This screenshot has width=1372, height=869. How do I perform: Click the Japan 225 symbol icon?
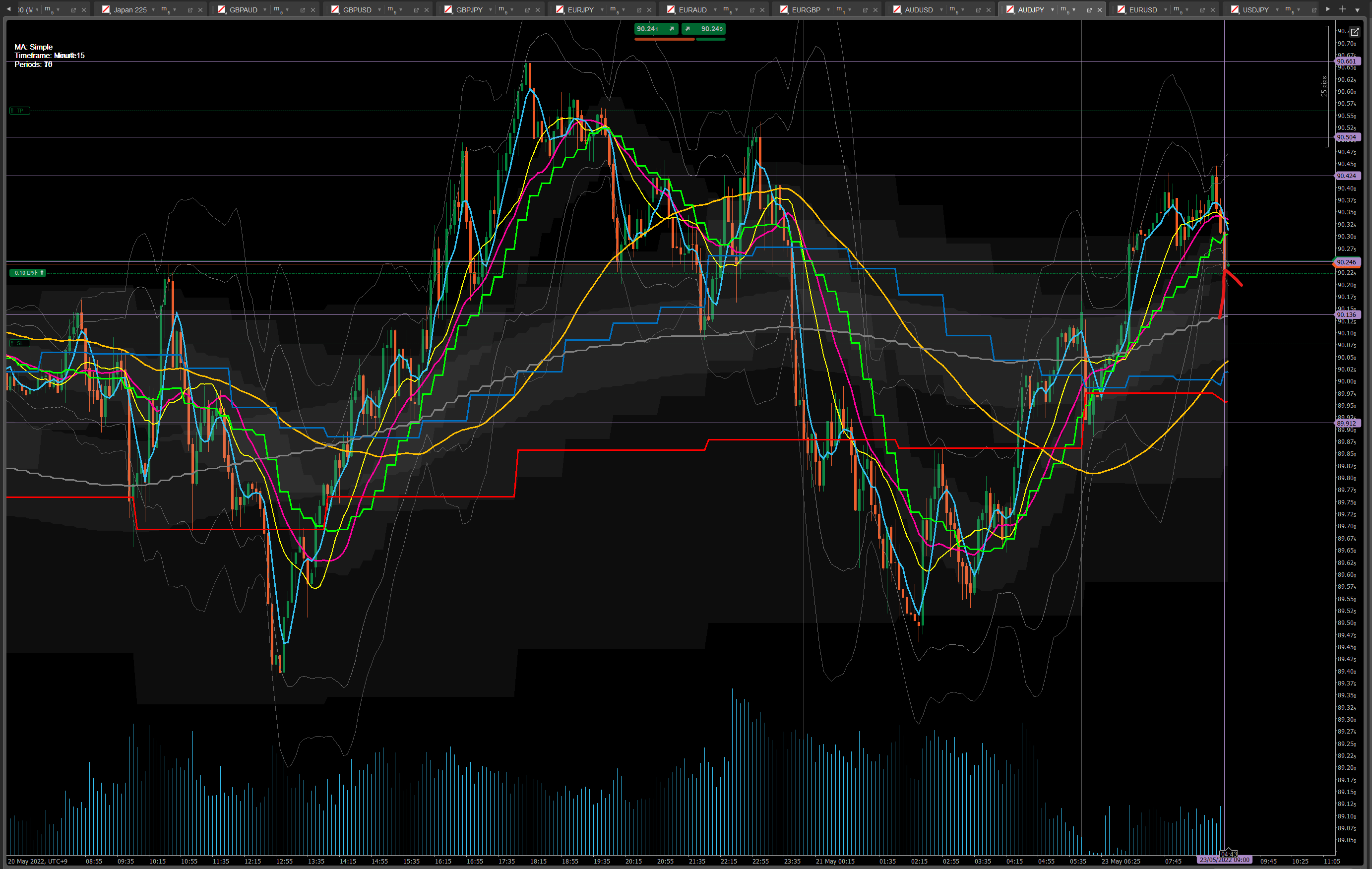[106, 10]
